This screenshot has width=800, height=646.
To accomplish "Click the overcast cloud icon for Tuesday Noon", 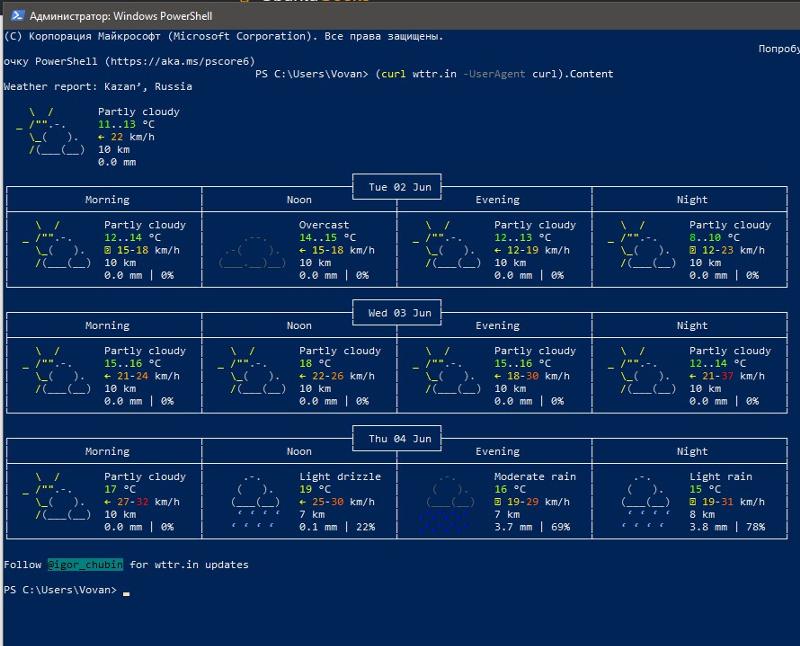I will [252, 251].
